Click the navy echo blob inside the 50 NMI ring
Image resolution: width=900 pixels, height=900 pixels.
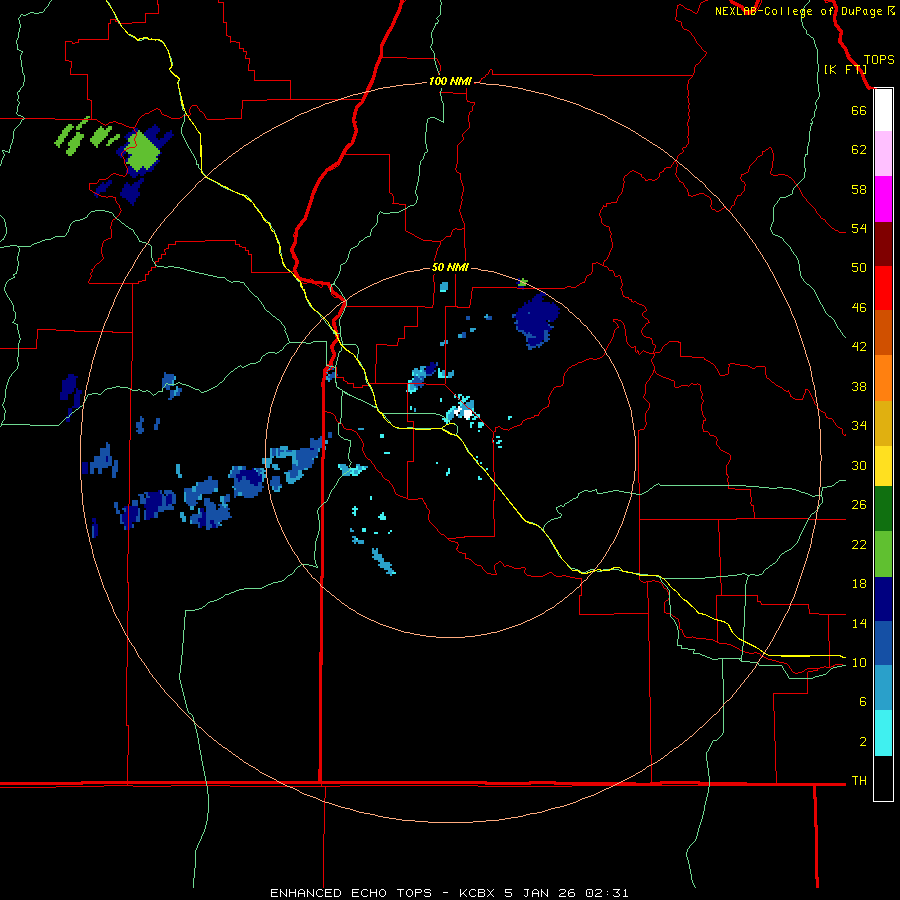point(536,320)
